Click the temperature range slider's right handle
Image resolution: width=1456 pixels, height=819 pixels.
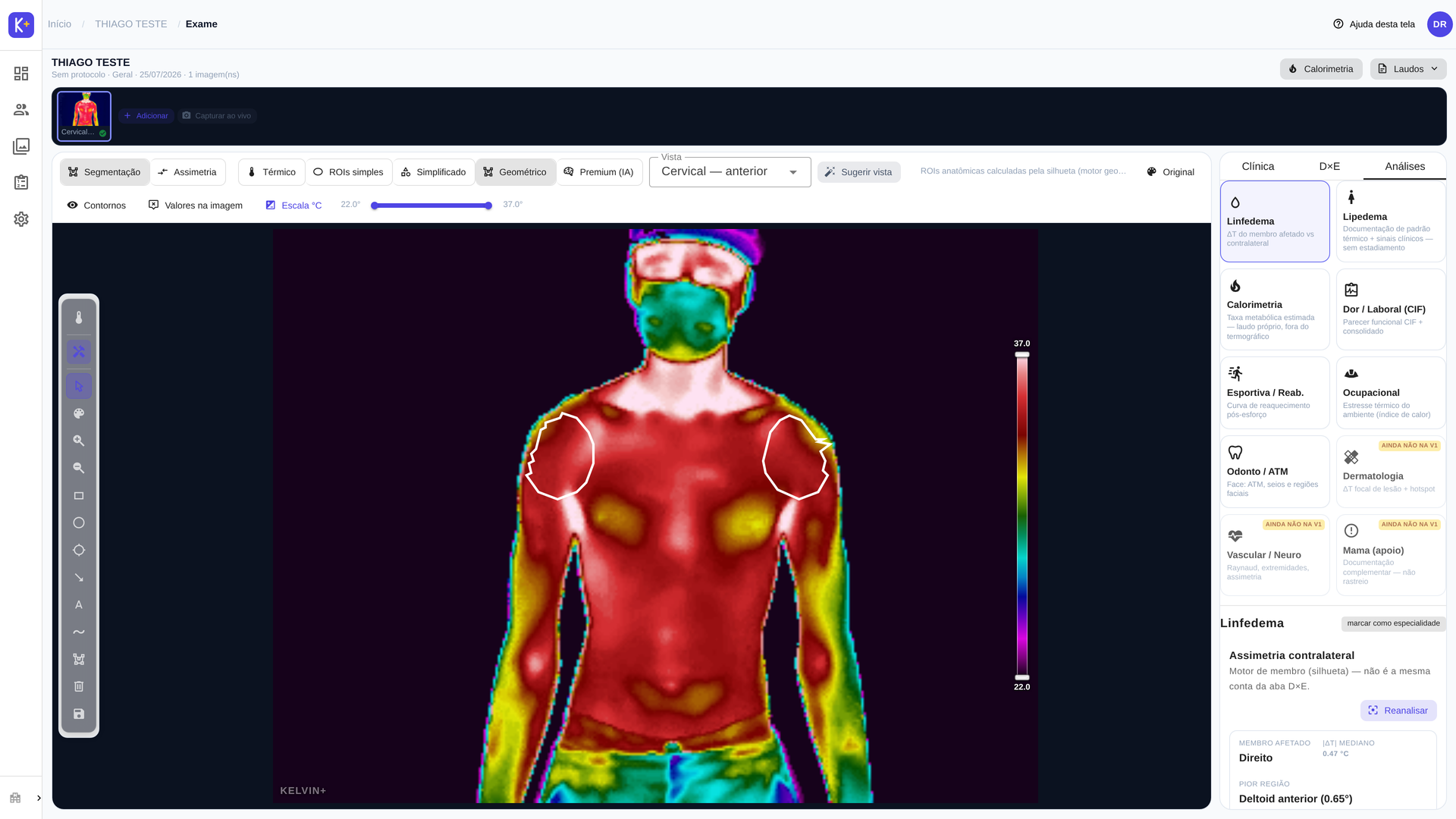[488, 206]
